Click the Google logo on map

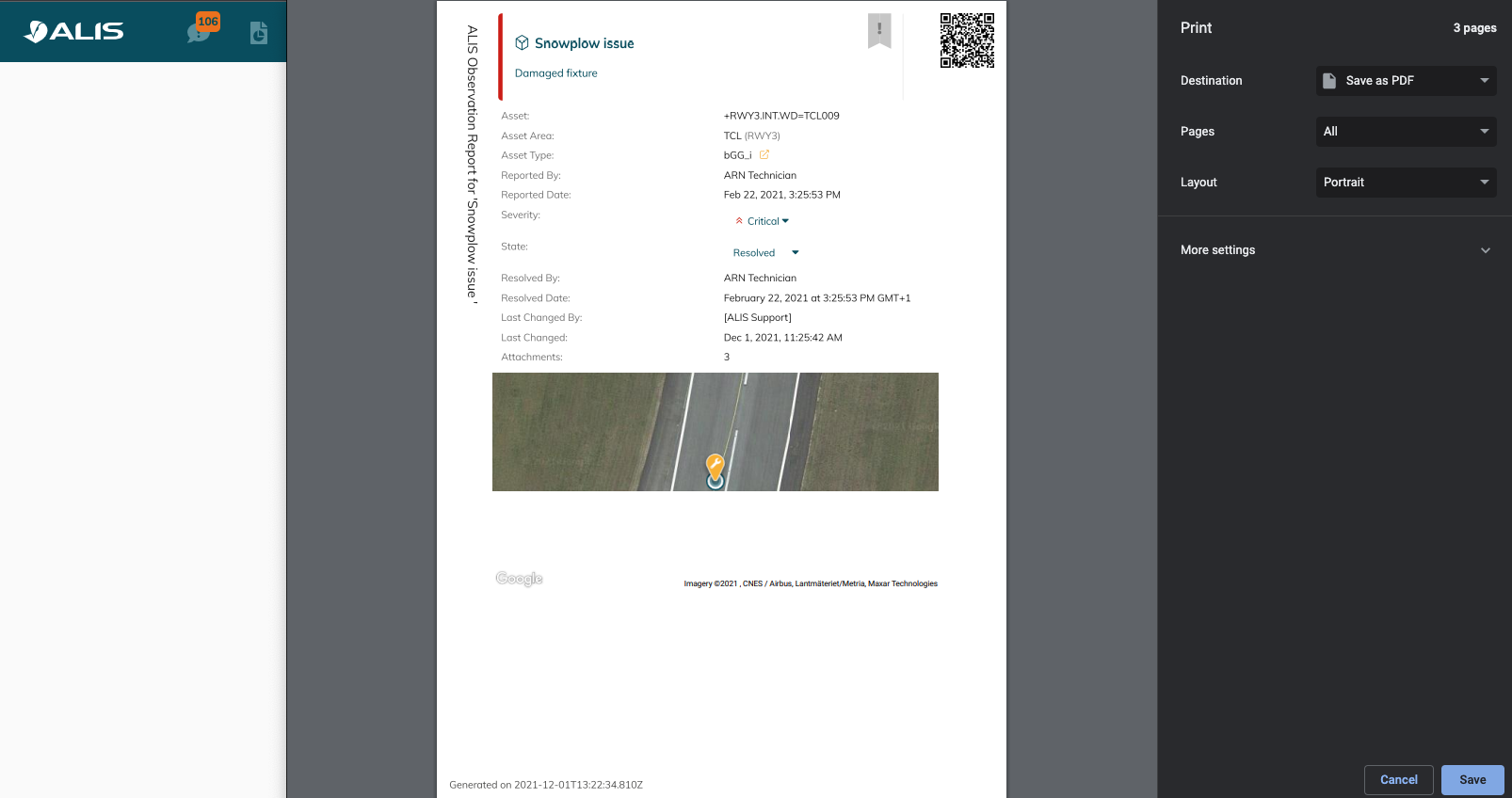pos(519,579)
